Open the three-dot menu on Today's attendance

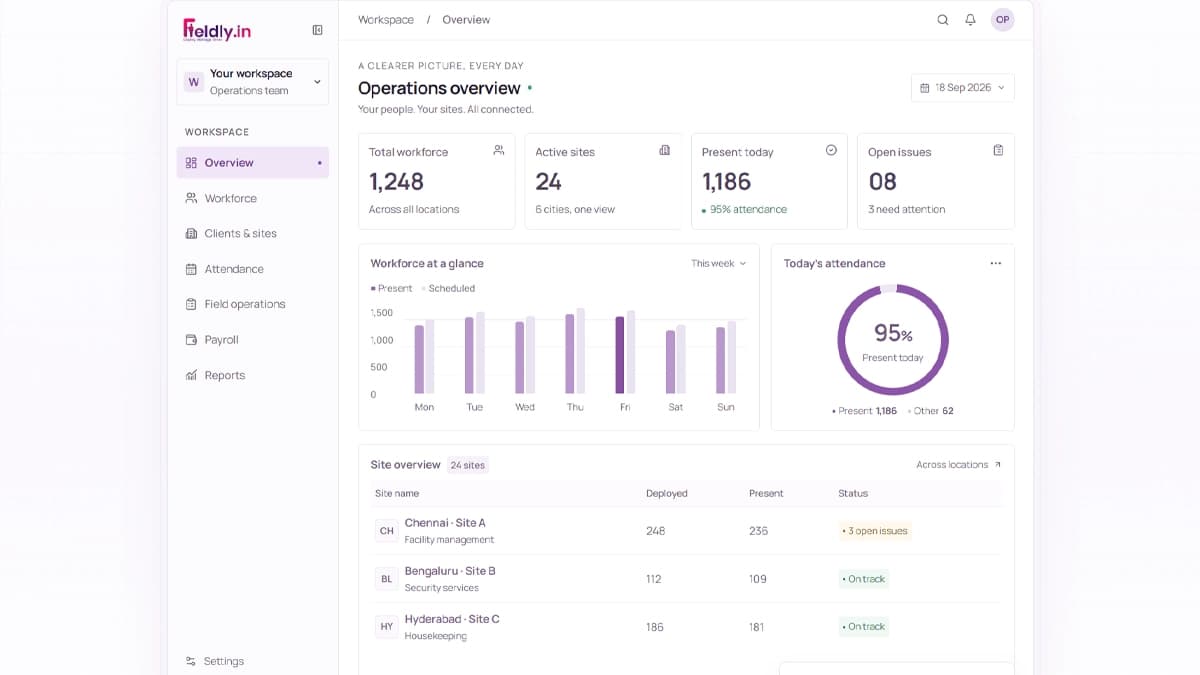pos(996,263)
